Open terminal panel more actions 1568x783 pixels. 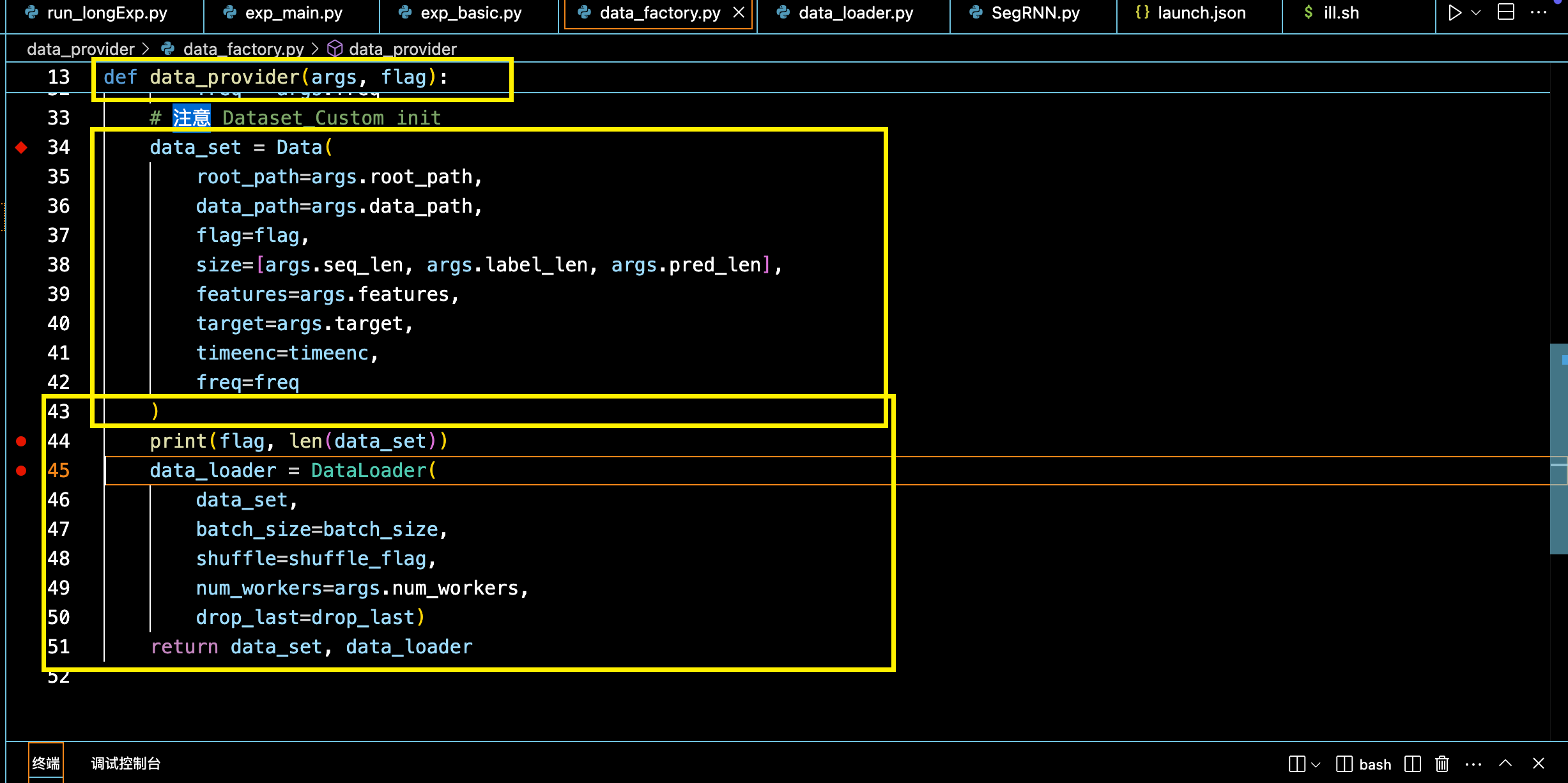pyautogui.click(x=1473, y=764)
